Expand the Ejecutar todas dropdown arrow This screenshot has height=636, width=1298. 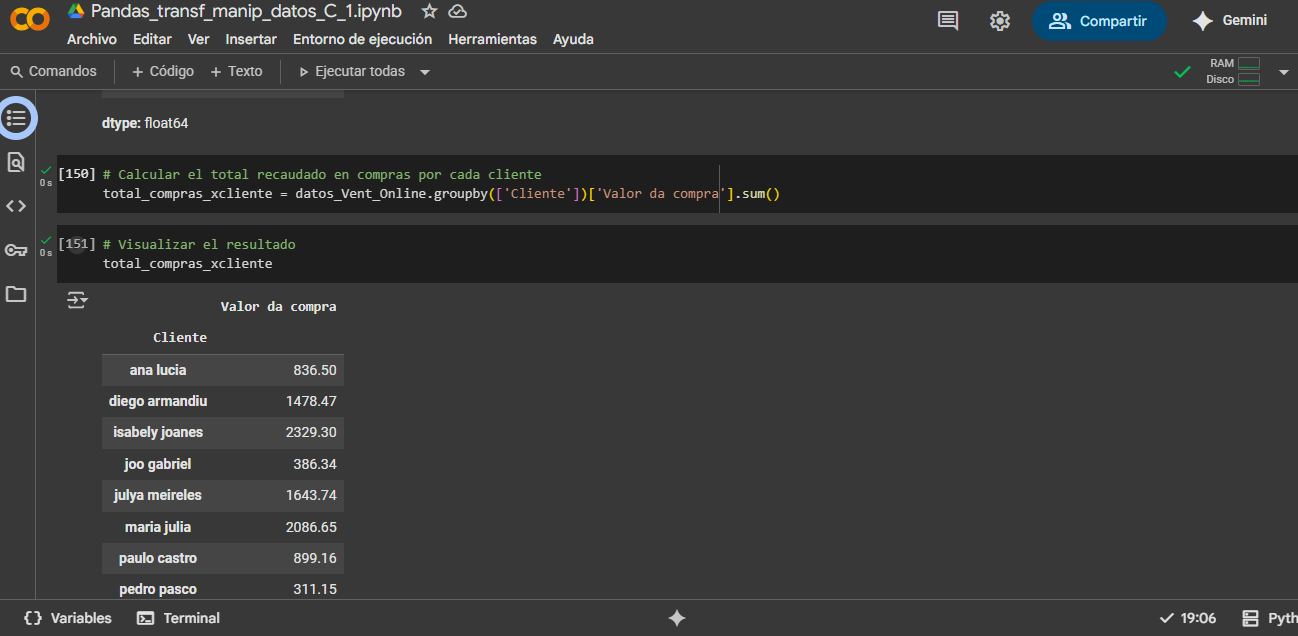pyautogui.click(x=425, y=72)
